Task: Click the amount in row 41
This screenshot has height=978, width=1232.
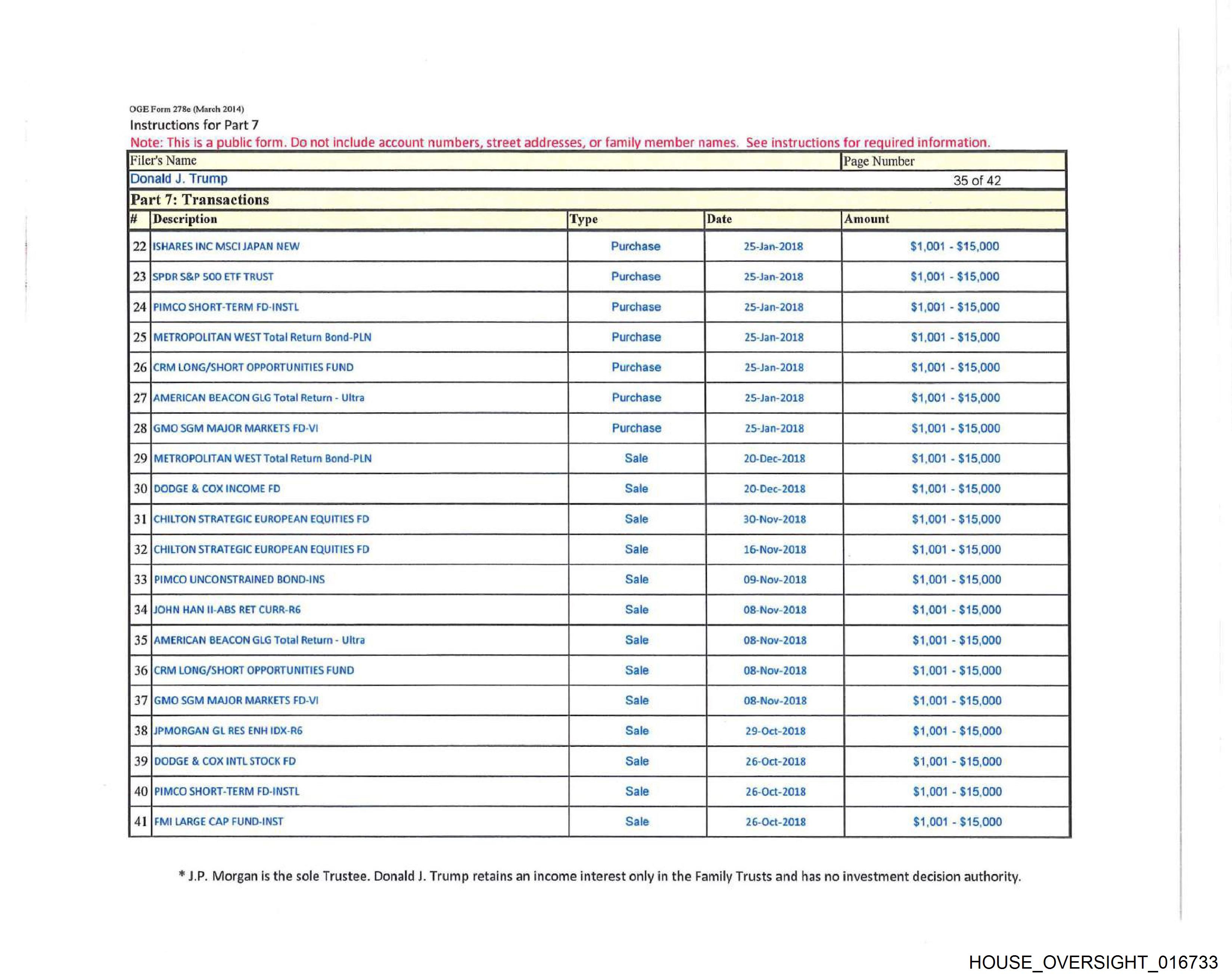Action: [x=957, y=822]
